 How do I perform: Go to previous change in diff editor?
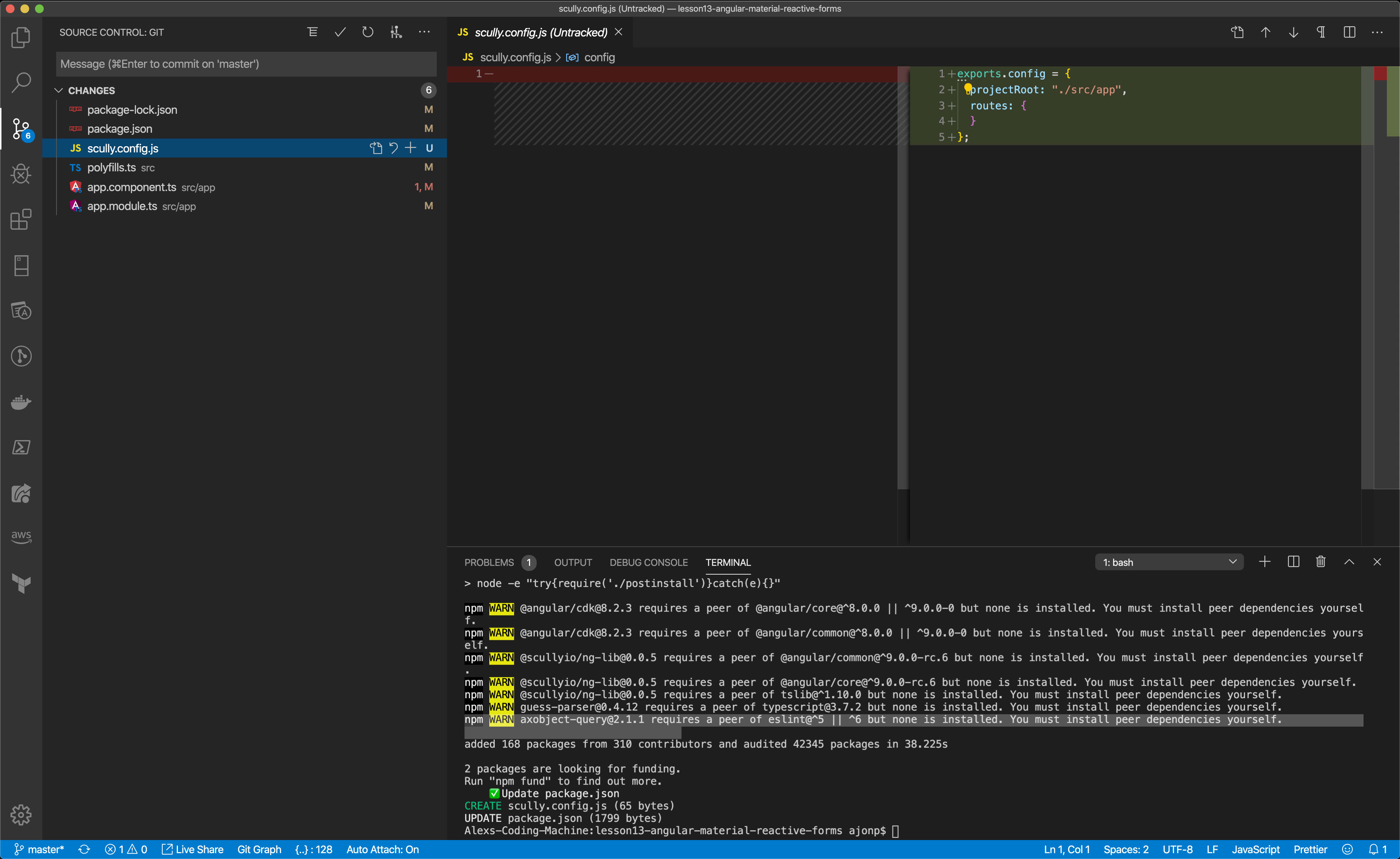click(1265, 32)
